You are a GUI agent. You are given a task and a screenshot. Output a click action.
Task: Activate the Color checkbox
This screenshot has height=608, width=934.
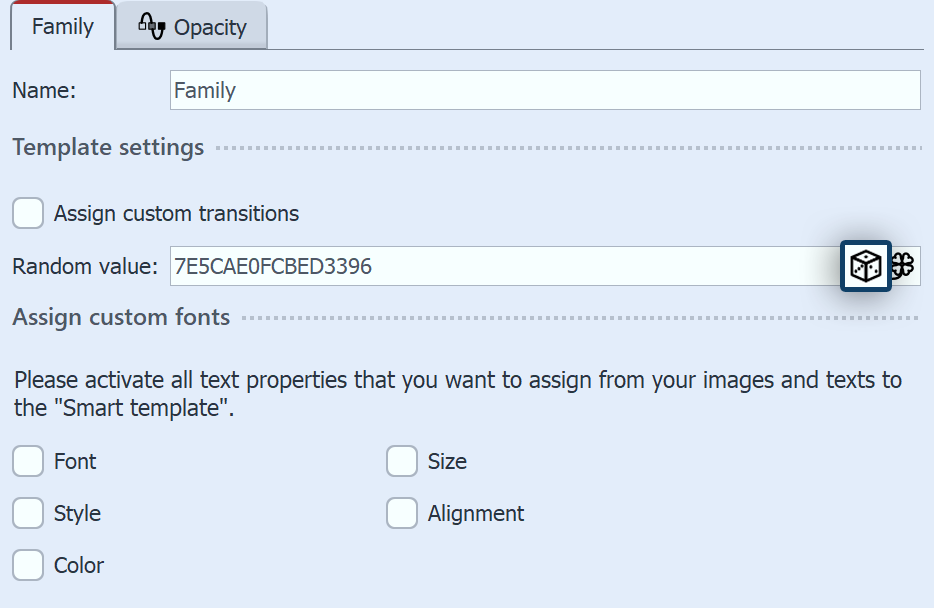[28, 565]
